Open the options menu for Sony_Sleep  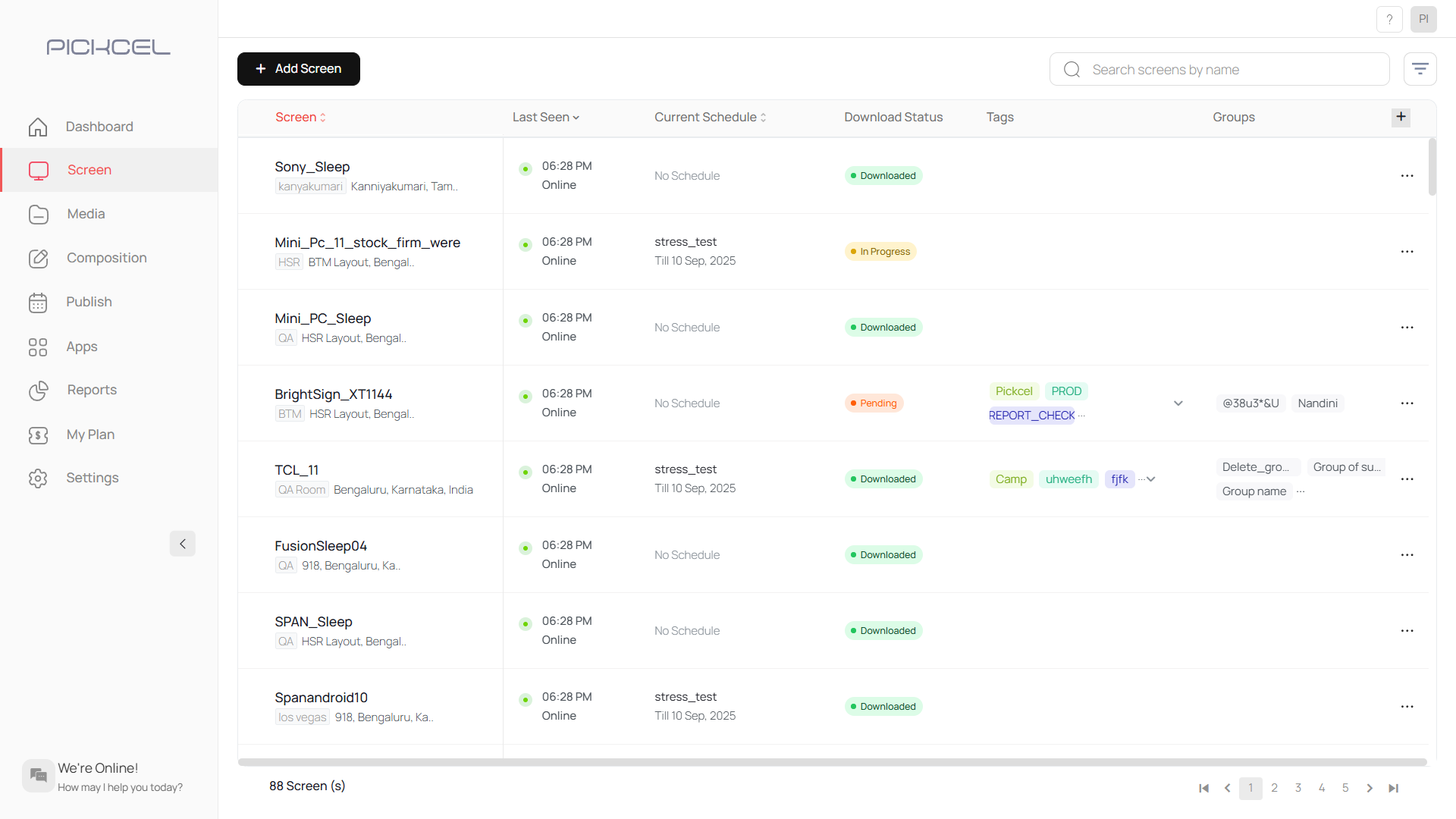coord(1407,175)
